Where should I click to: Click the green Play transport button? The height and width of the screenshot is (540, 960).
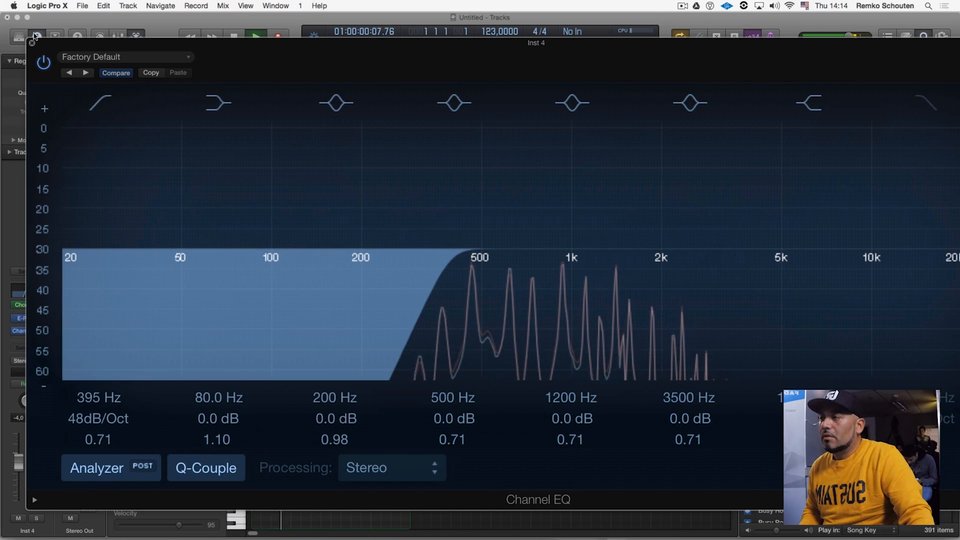(256, 36)
